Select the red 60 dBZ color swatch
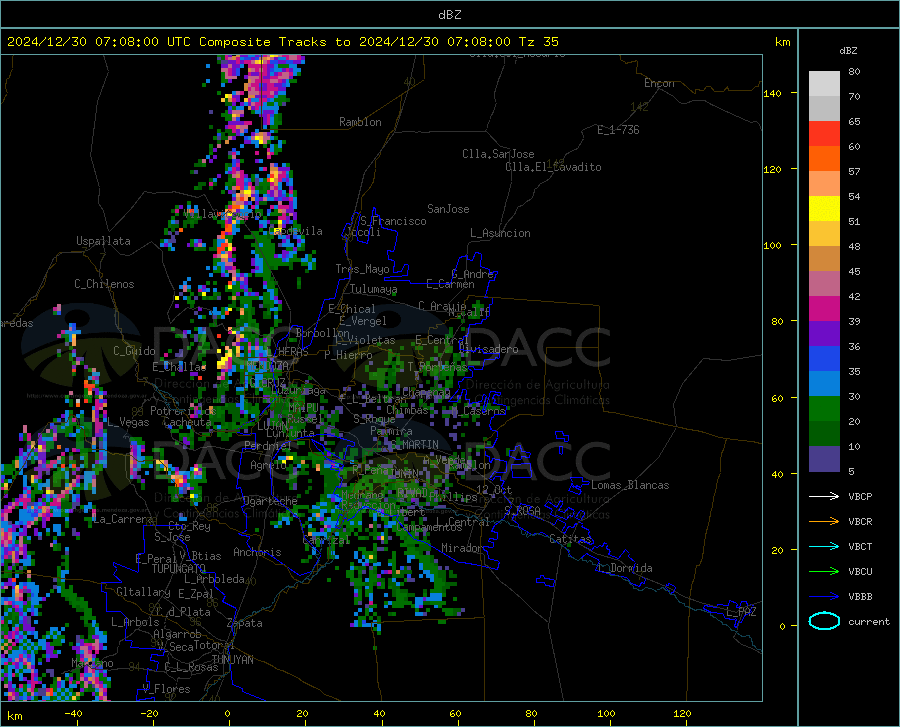 click(824, 134)
